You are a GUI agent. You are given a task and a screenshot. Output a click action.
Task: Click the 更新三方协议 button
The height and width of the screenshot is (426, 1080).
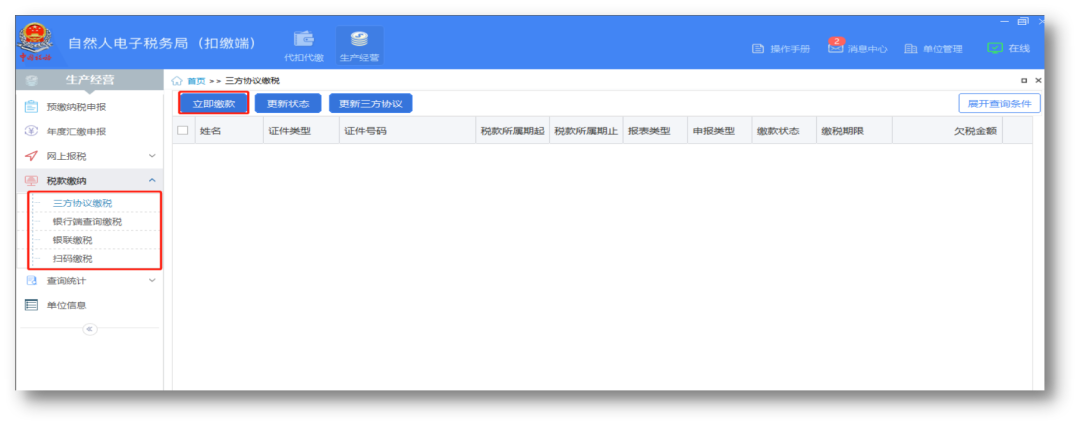point(371,104)
